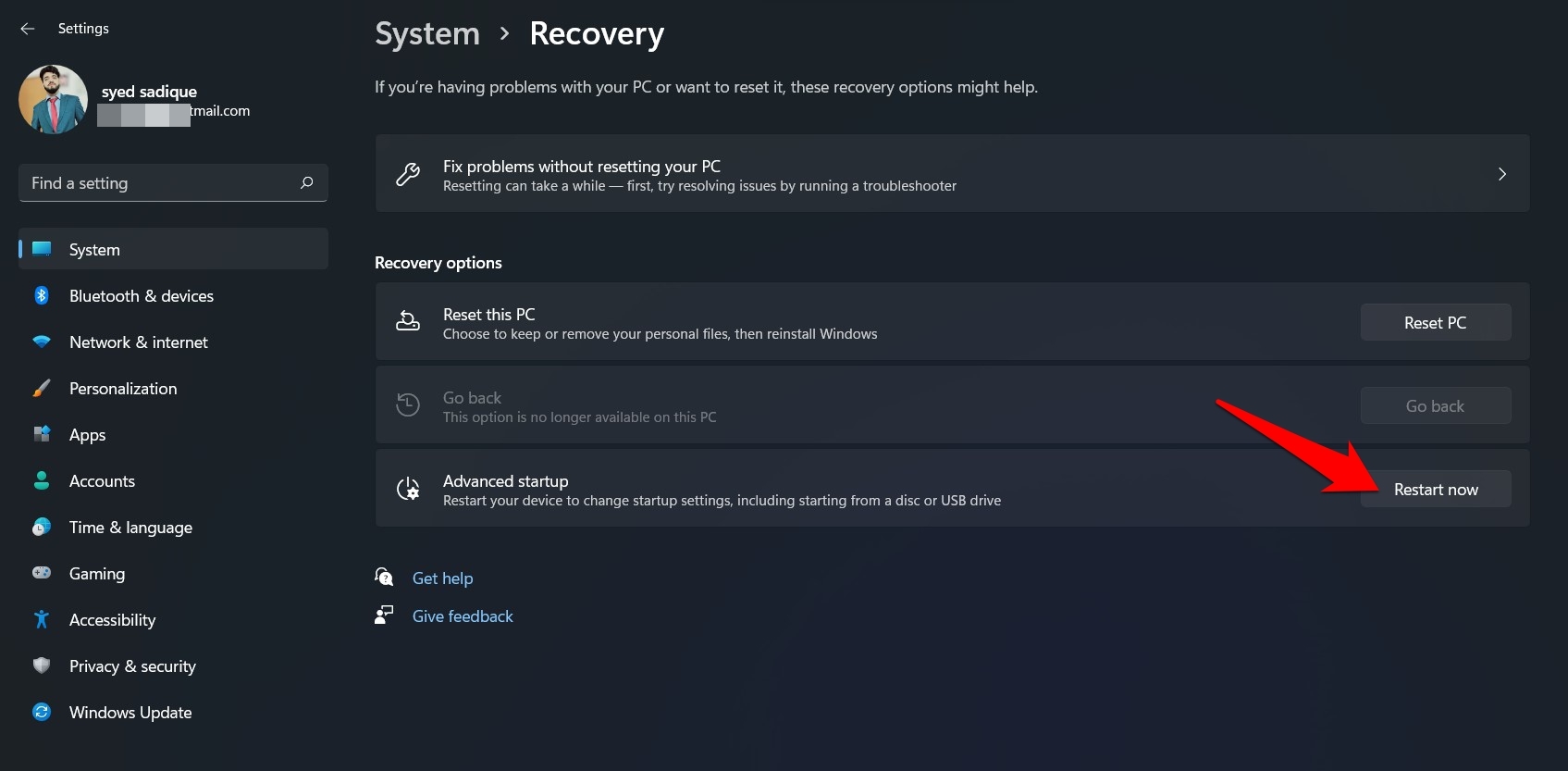
Task: Select Apps from the sidebar
Action: [87, 434]
